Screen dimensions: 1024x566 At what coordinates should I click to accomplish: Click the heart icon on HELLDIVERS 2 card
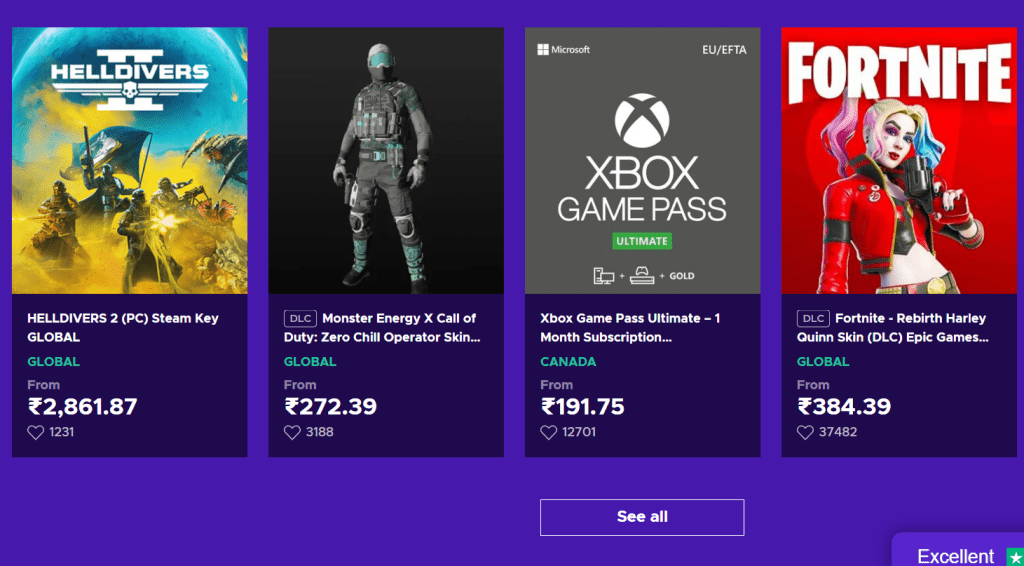coord(36,433)
